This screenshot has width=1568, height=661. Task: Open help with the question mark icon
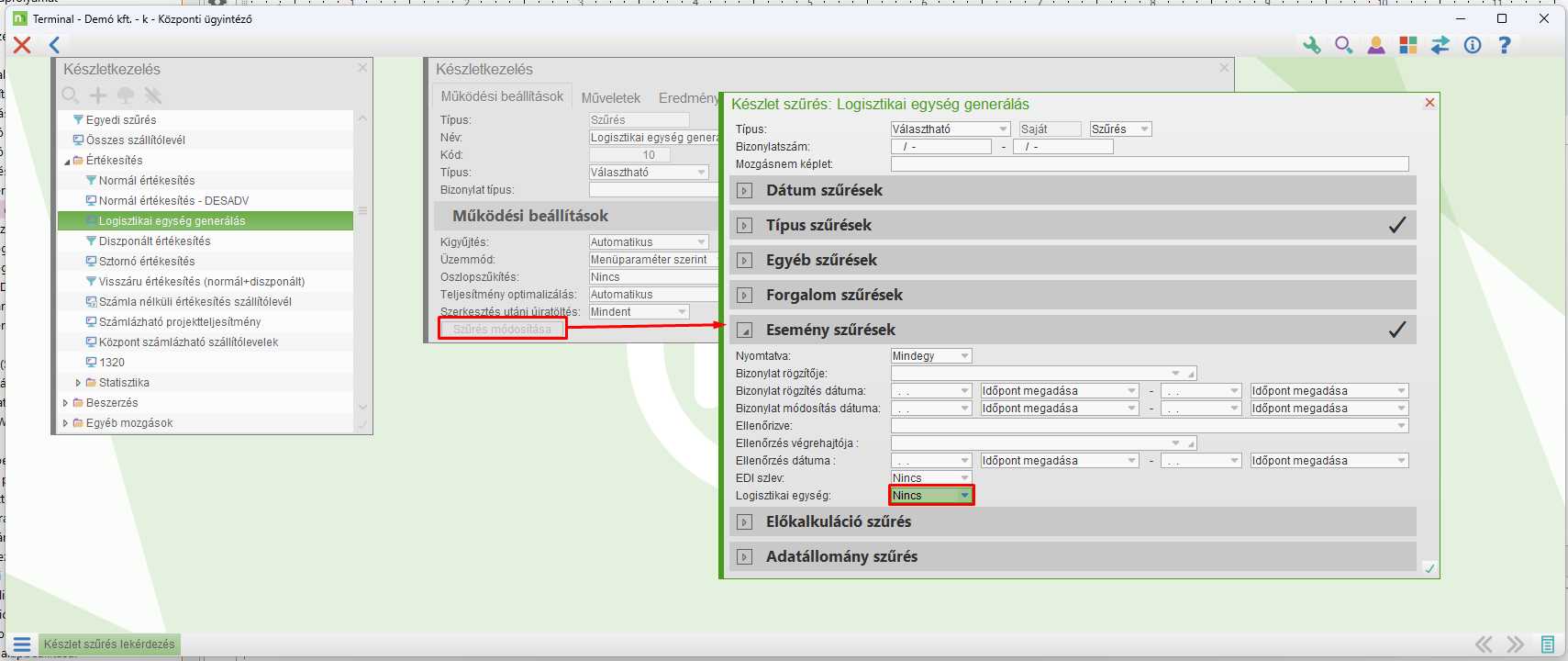pyautogui.click(x=1505, y=45)
